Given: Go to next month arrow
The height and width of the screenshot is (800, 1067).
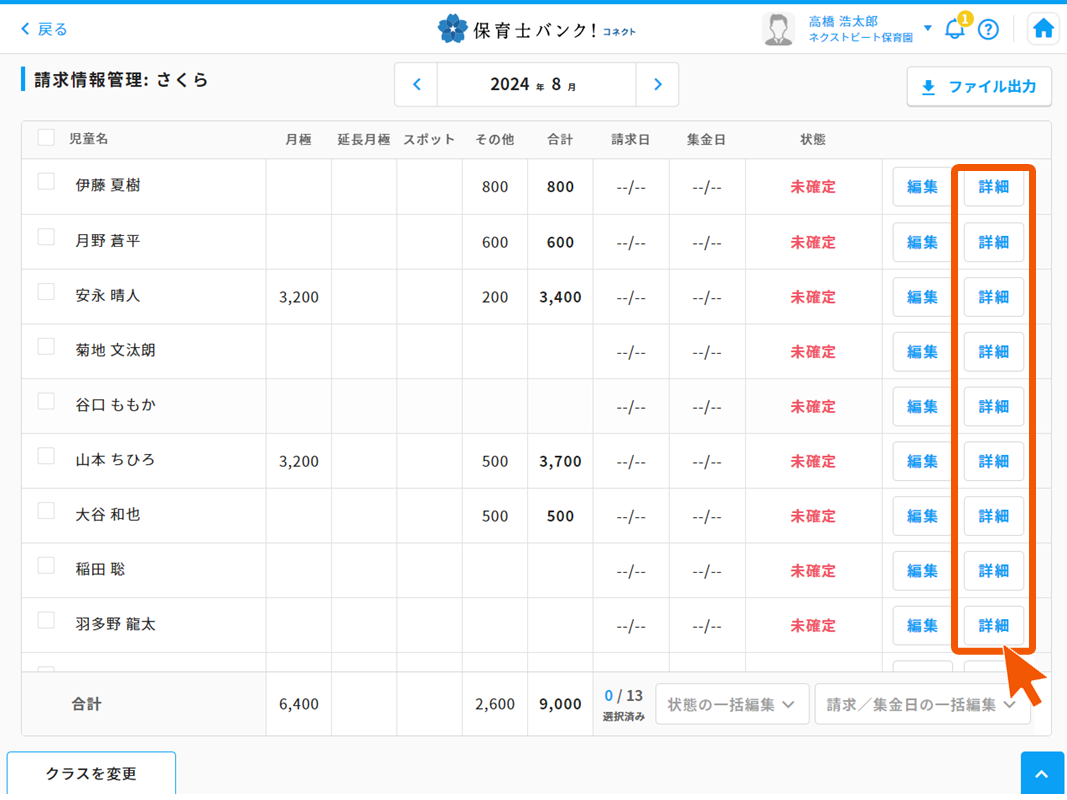Looking at the screenshot, I should coord(657,85).
